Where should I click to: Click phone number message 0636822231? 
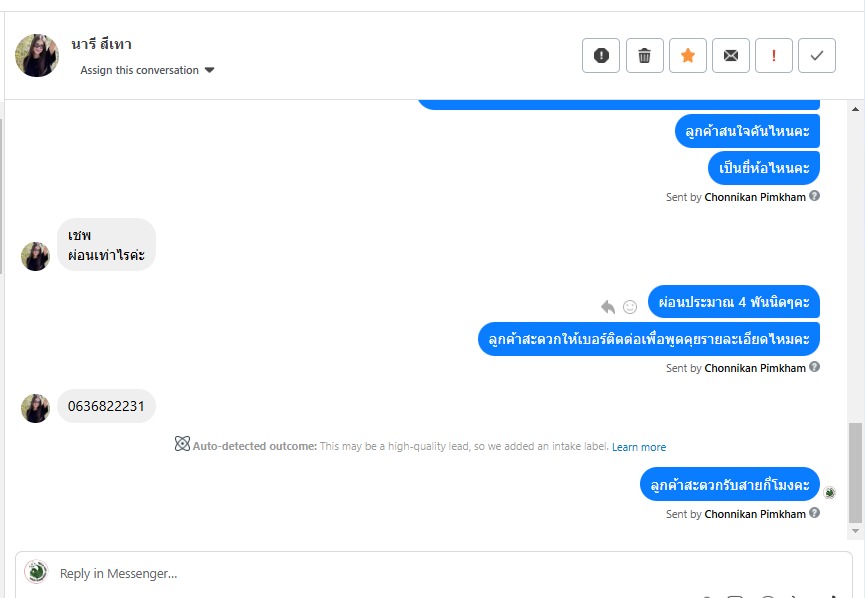coord(106,406)
